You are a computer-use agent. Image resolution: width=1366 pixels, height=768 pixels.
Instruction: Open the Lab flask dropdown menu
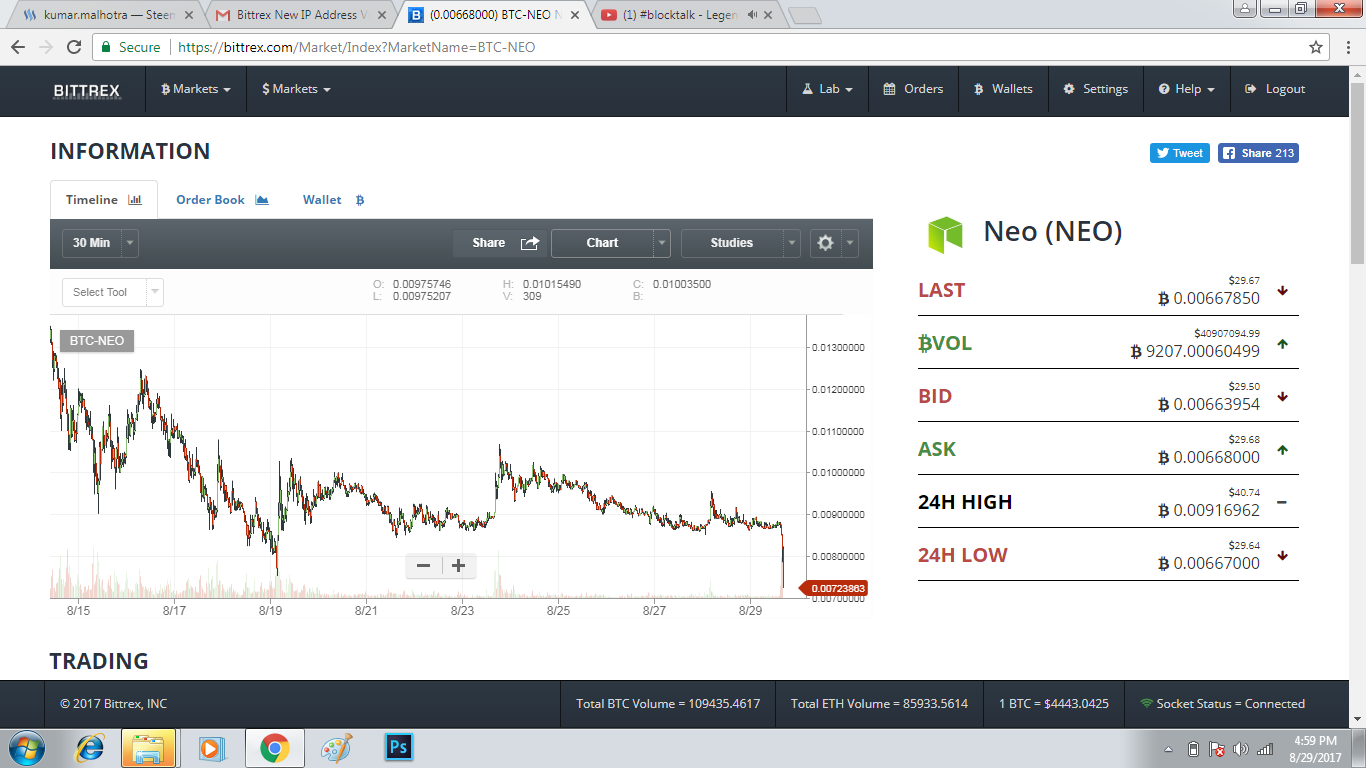(x=828, y=89)
